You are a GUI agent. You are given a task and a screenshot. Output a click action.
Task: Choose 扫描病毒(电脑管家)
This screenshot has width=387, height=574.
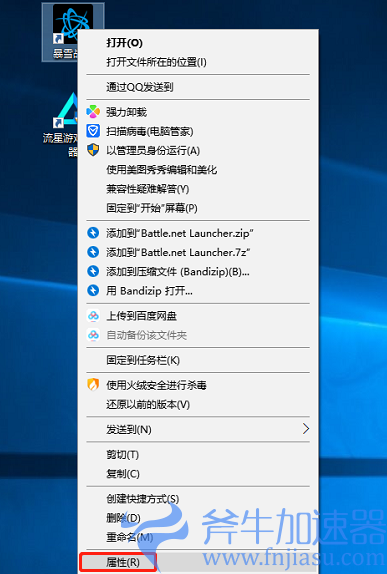pyautogui.click(x=198, y=131)
